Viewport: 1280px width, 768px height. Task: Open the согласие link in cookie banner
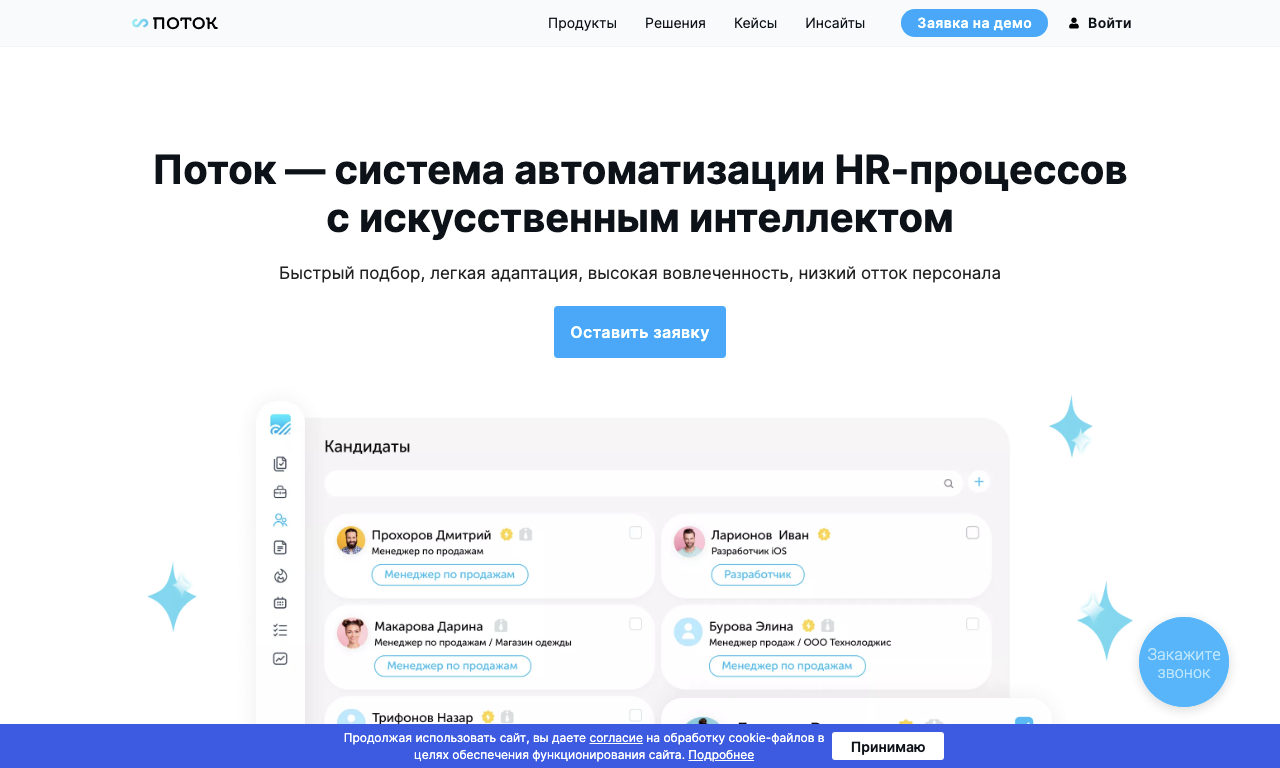point(616,738)
